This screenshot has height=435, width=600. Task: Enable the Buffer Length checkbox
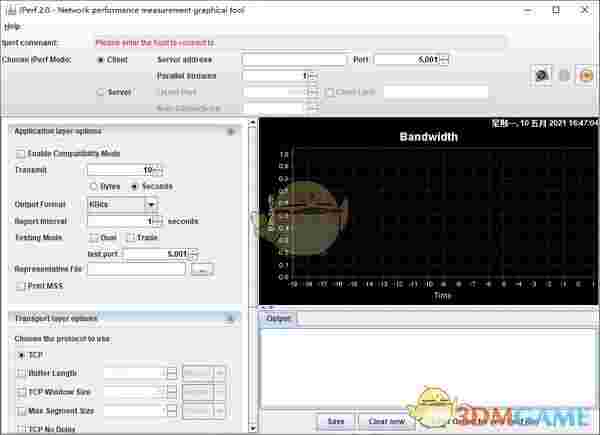click(21, 373)
